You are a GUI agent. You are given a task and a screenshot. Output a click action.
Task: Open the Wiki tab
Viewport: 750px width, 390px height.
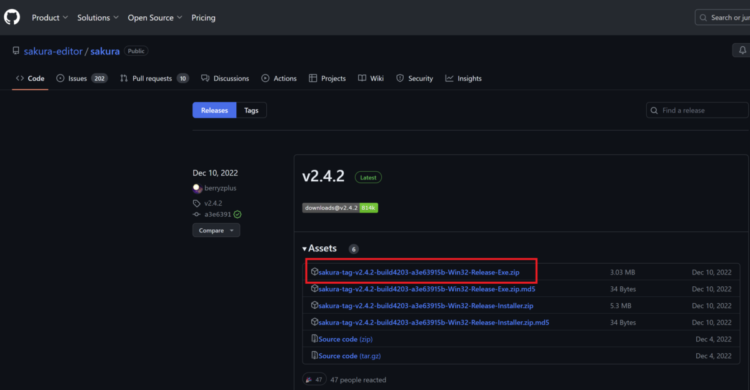click(371, 78)
